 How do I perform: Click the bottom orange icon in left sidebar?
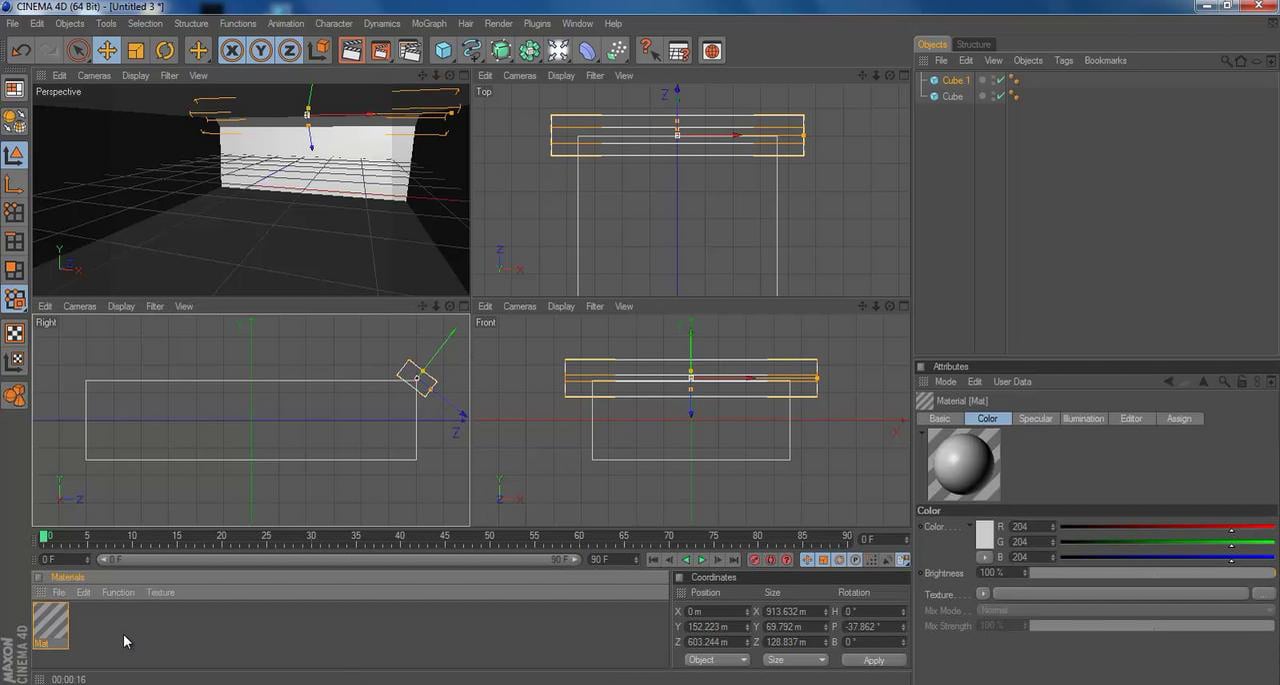pyautogui.click(x=15, y=397)
